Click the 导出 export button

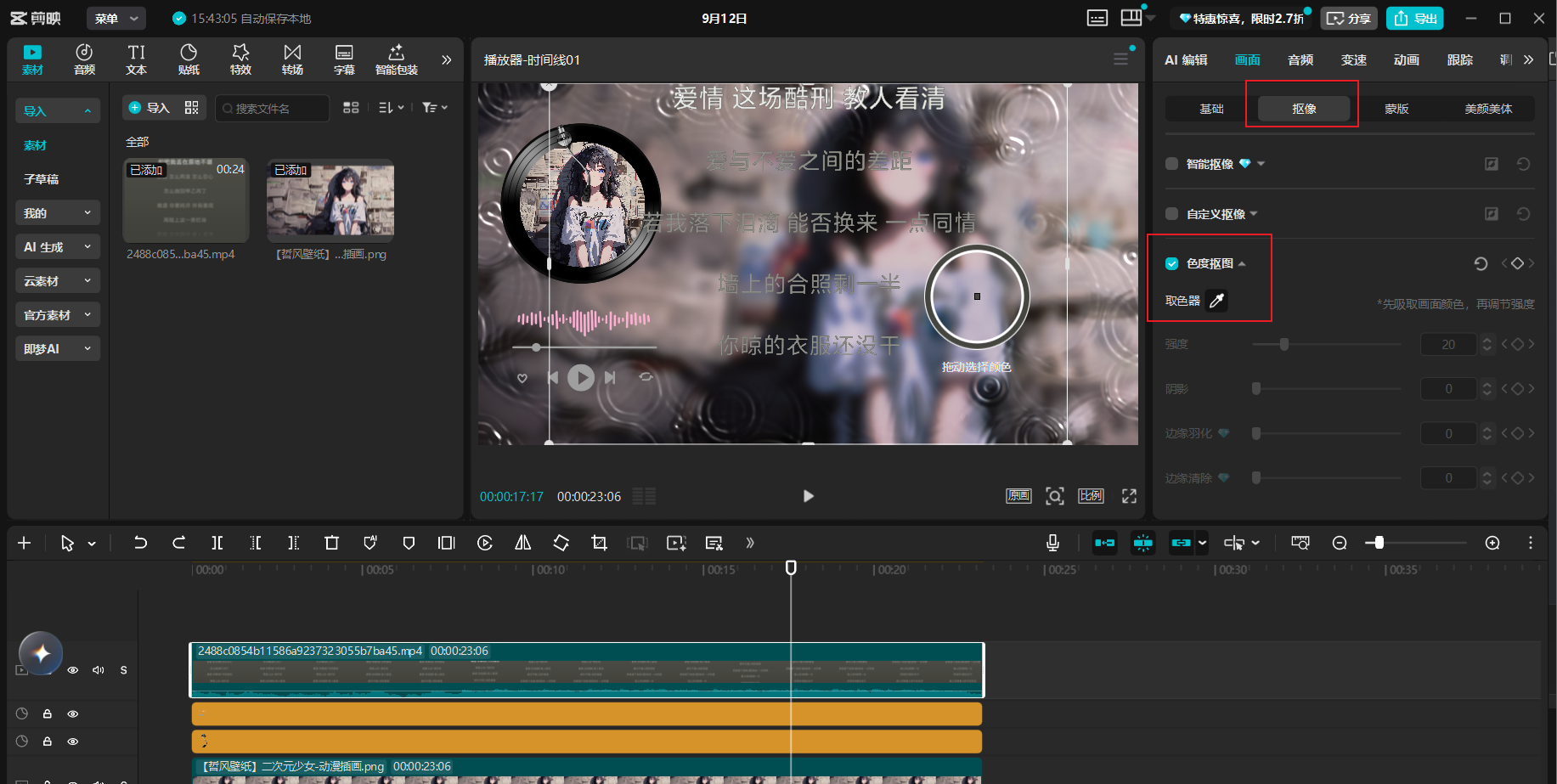click(x=1415, y=18)
